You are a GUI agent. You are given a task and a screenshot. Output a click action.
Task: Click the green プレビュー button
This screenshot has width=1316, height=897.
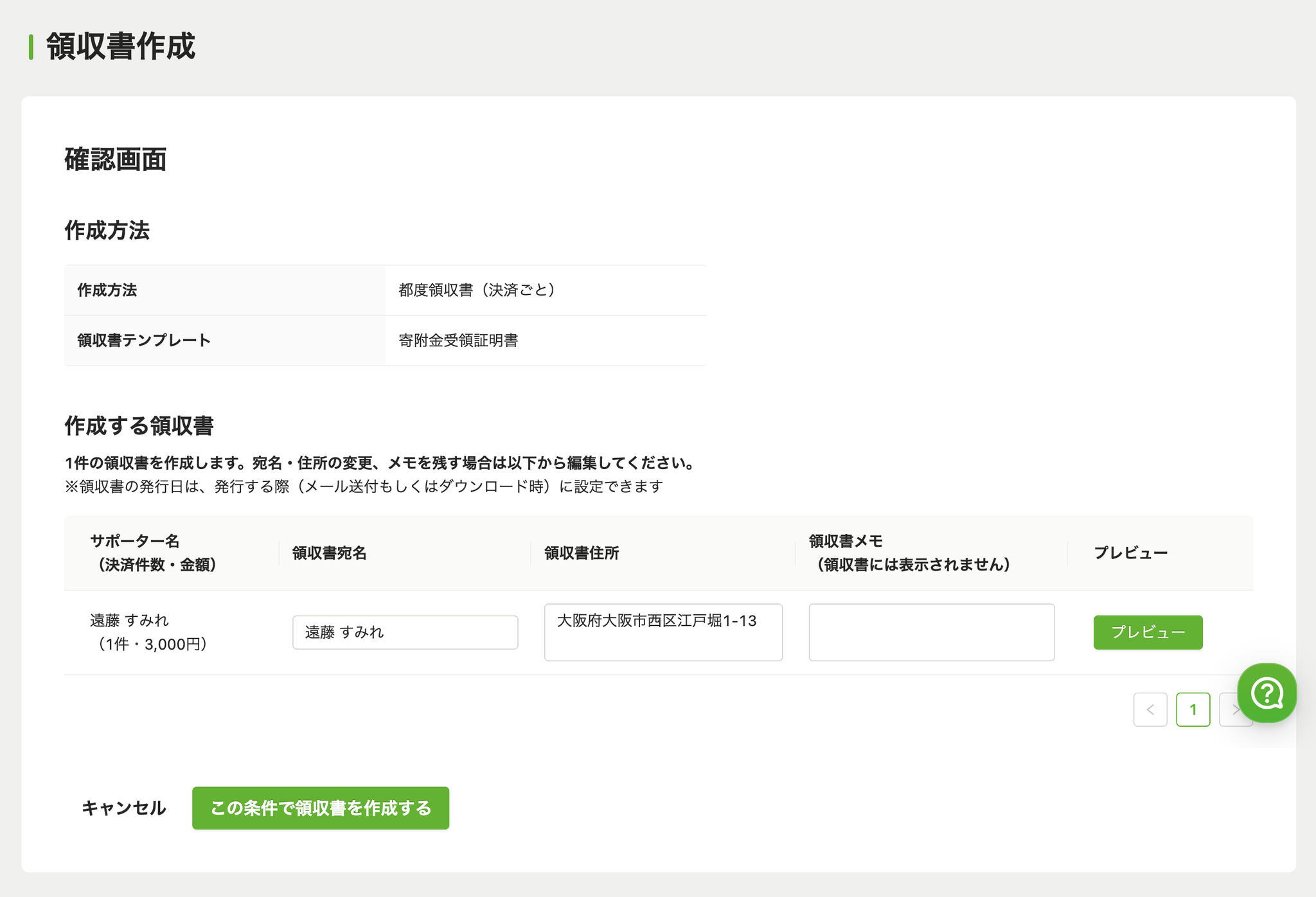pyautogui.click(x=1148, y=632)
